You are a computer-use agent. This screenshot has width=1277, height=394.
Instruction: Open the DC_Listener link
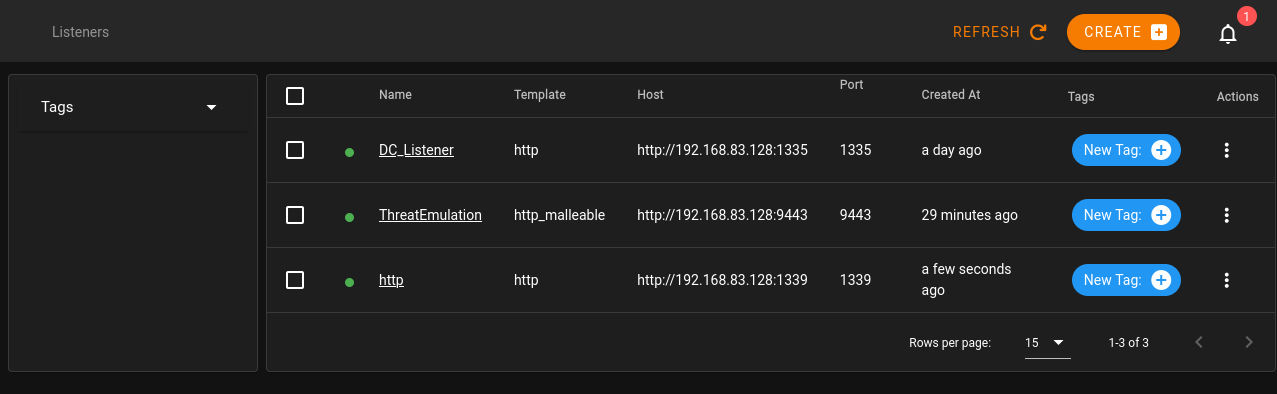coord(416,150)
